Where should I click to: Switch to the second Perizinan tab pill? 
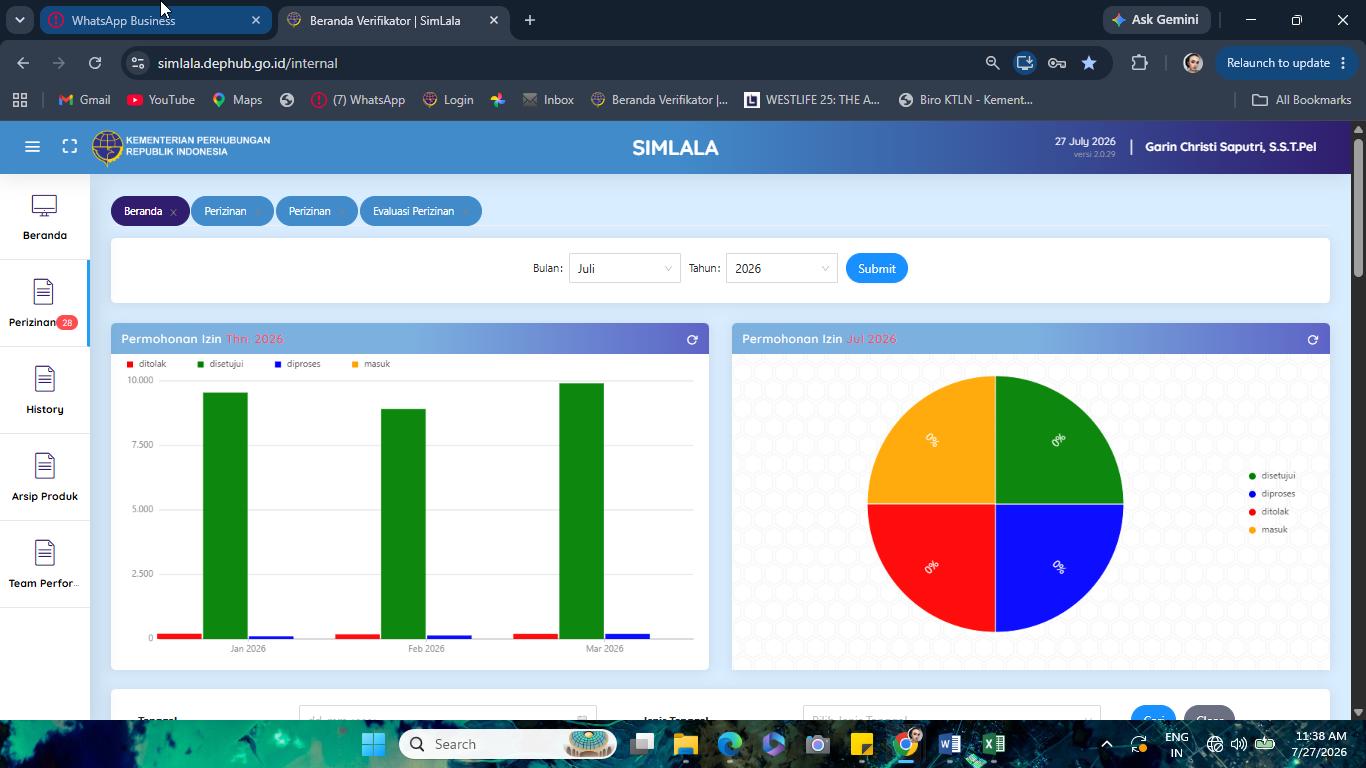310,212
